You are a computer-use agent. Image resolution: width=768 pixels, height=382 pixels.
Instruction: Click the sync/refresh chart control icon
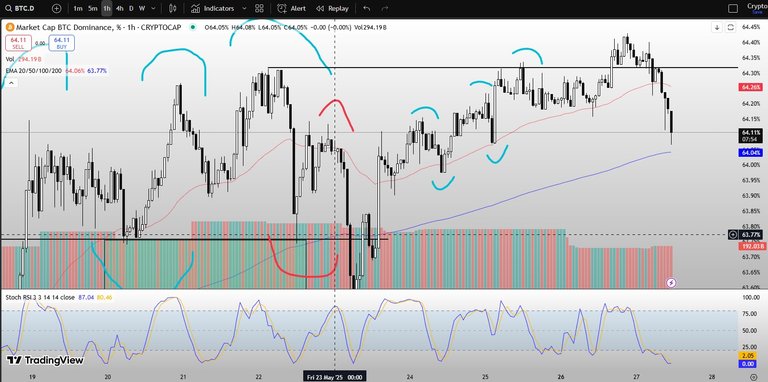coord(730,27)
